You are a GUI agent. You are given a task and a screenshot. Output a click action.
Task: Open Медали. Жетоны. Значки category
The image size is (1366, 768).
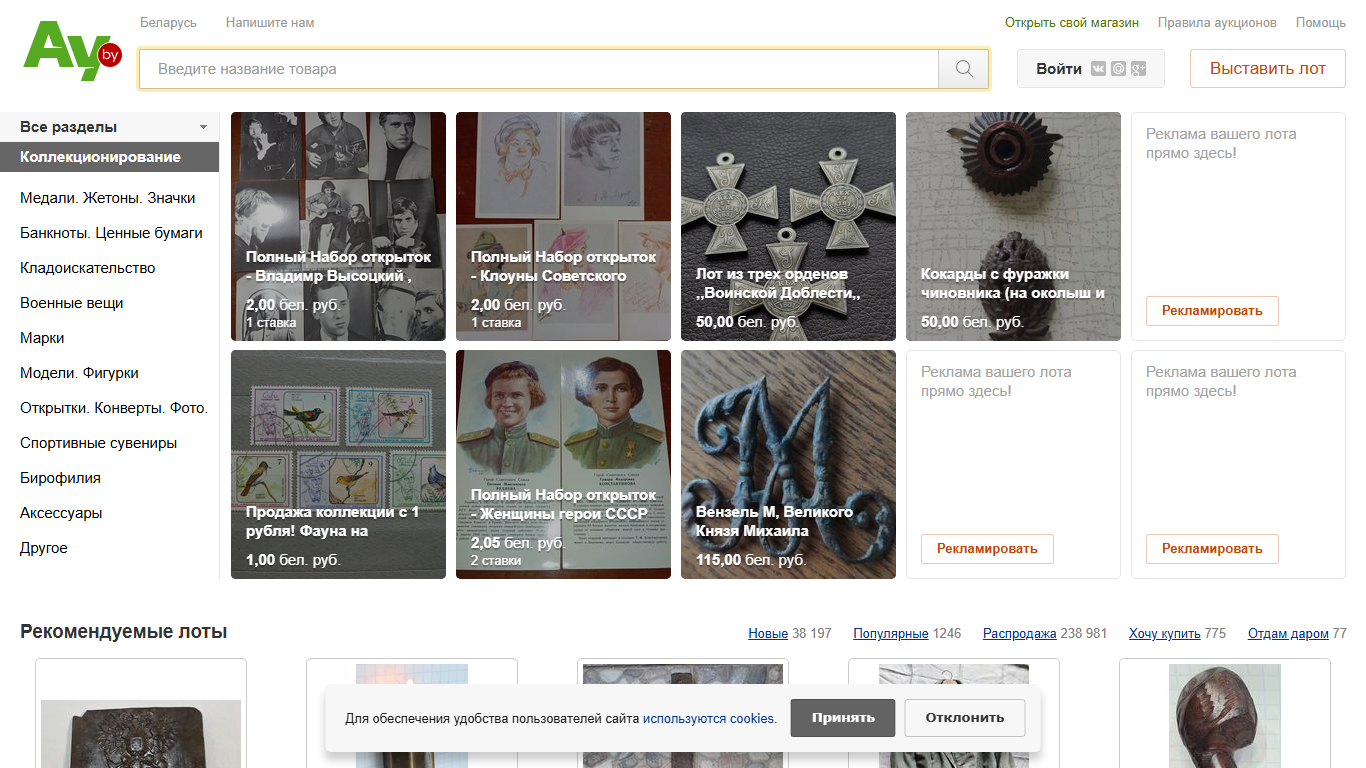(108, 198)
